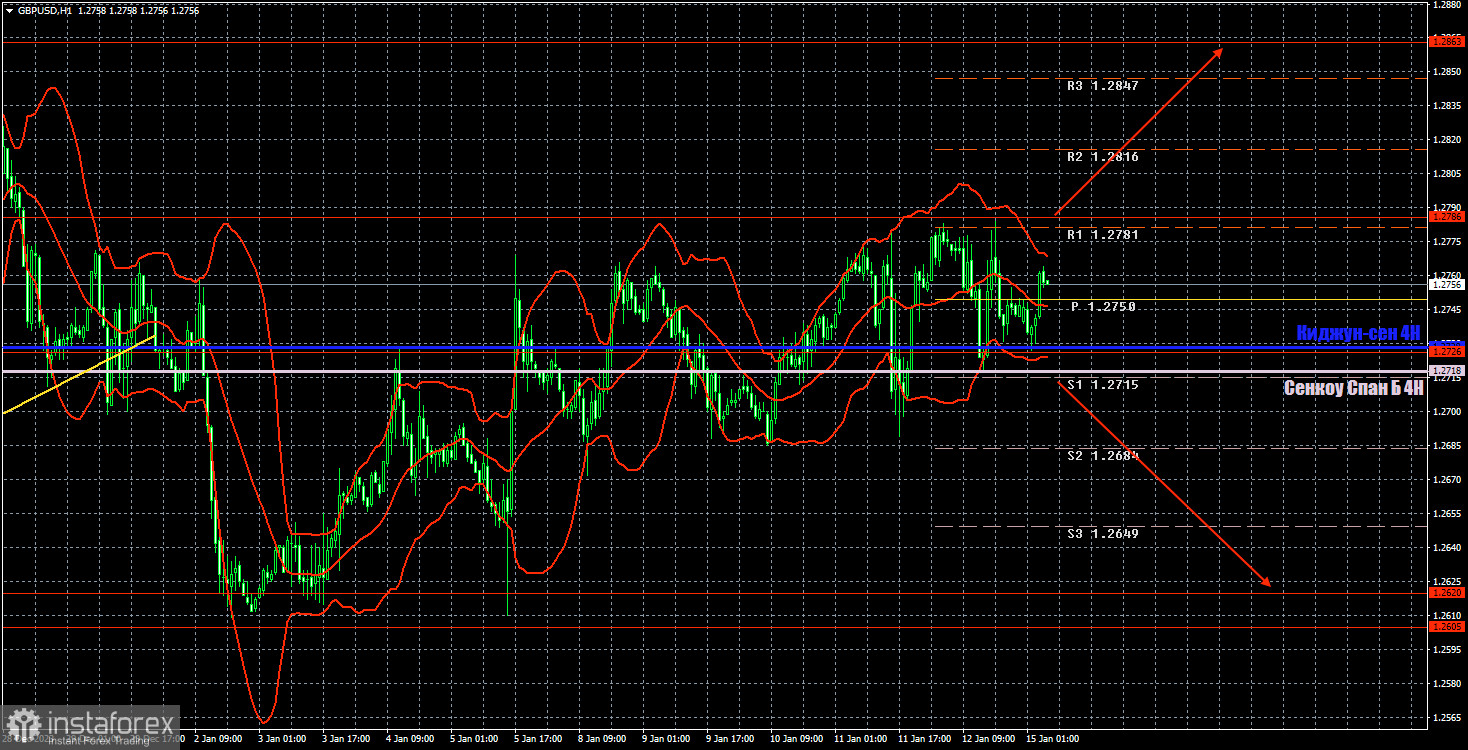Click the 1.2700 price scale value
This screenshot has width=1468, height=750.
1447,411
